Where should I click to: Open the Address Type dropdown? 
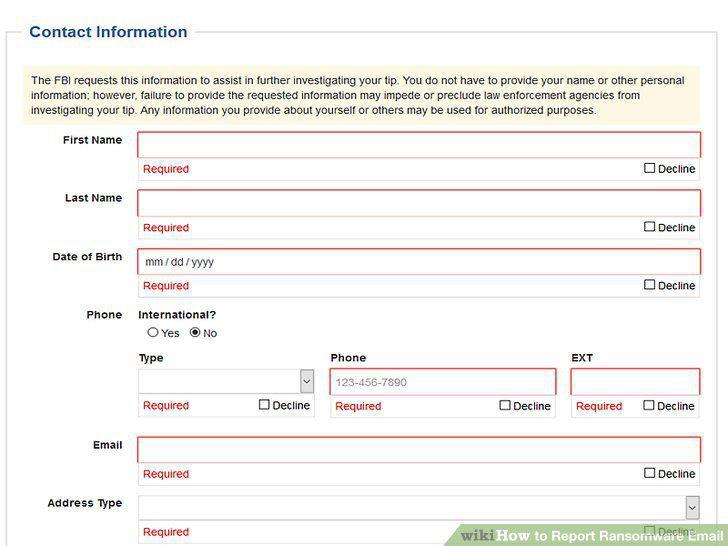[x=419, y=507]
